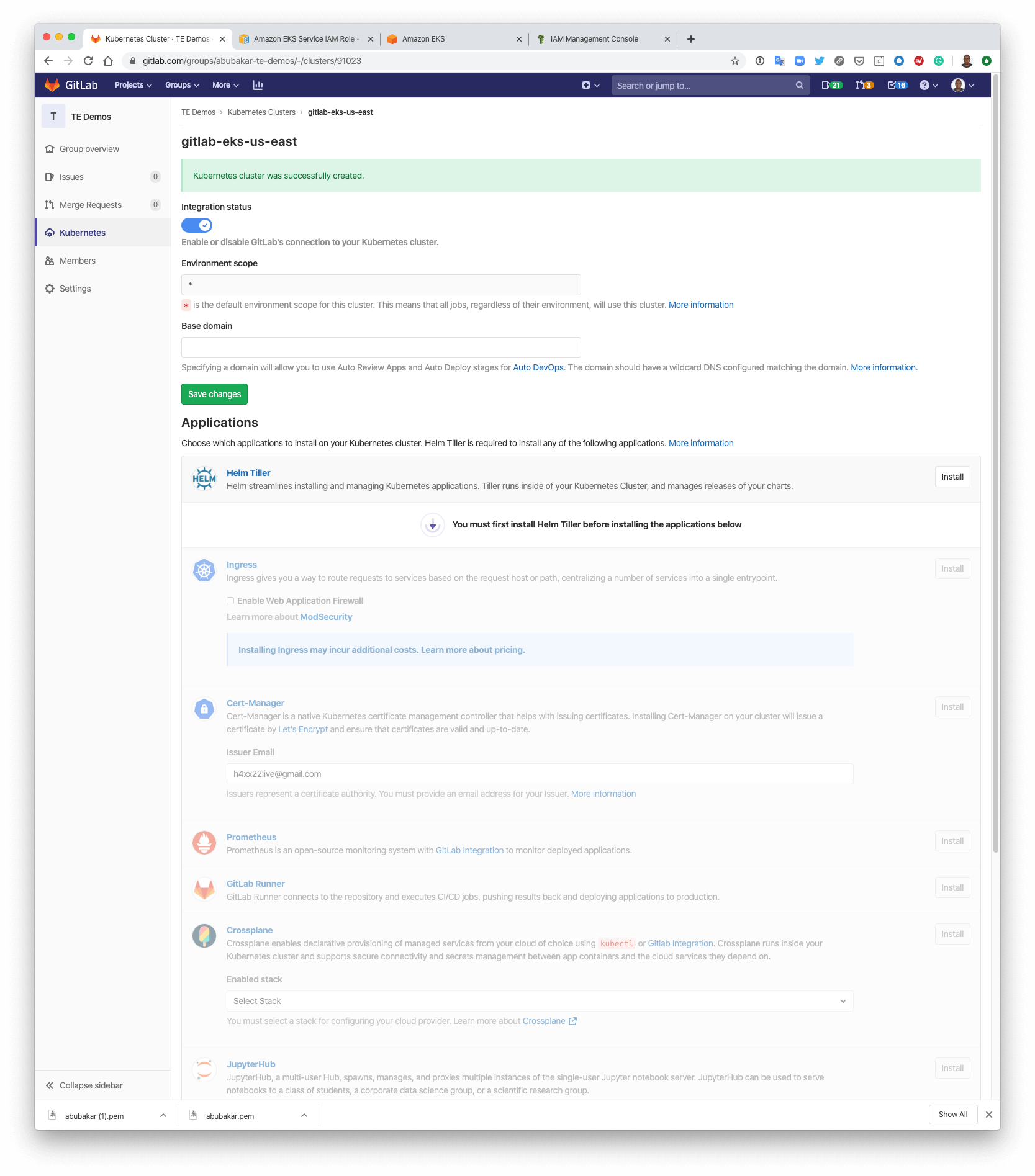Open the Select Stack dropdown
The image size is (1035, 1176).
tap(540, 1001)
